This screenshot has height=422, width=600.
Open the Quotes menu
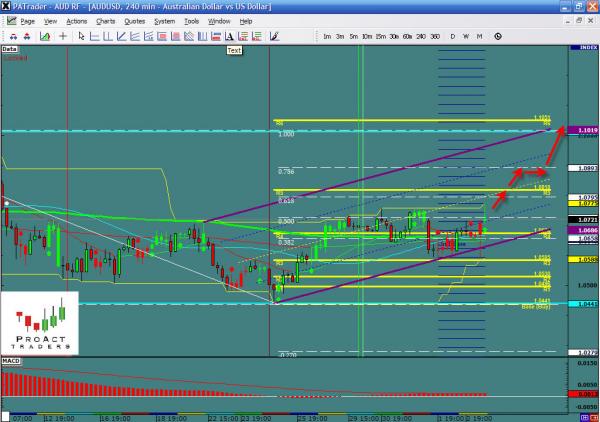pyautogui.click(x=134, y=20)
